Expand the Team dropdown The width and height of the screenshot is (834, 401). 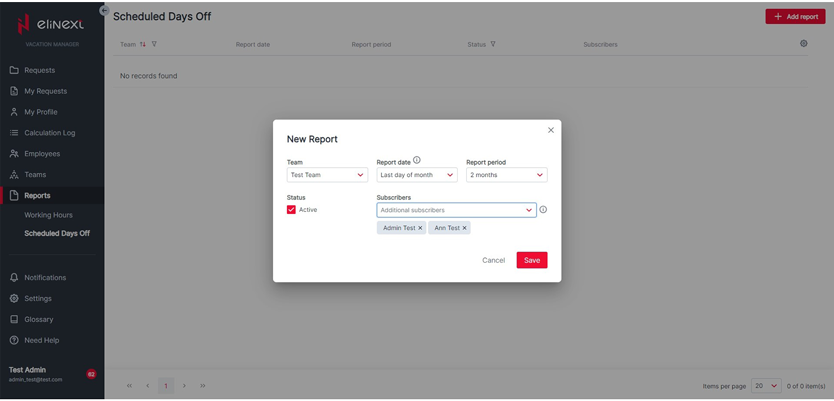pyautogui.click(x=327, y=175)
